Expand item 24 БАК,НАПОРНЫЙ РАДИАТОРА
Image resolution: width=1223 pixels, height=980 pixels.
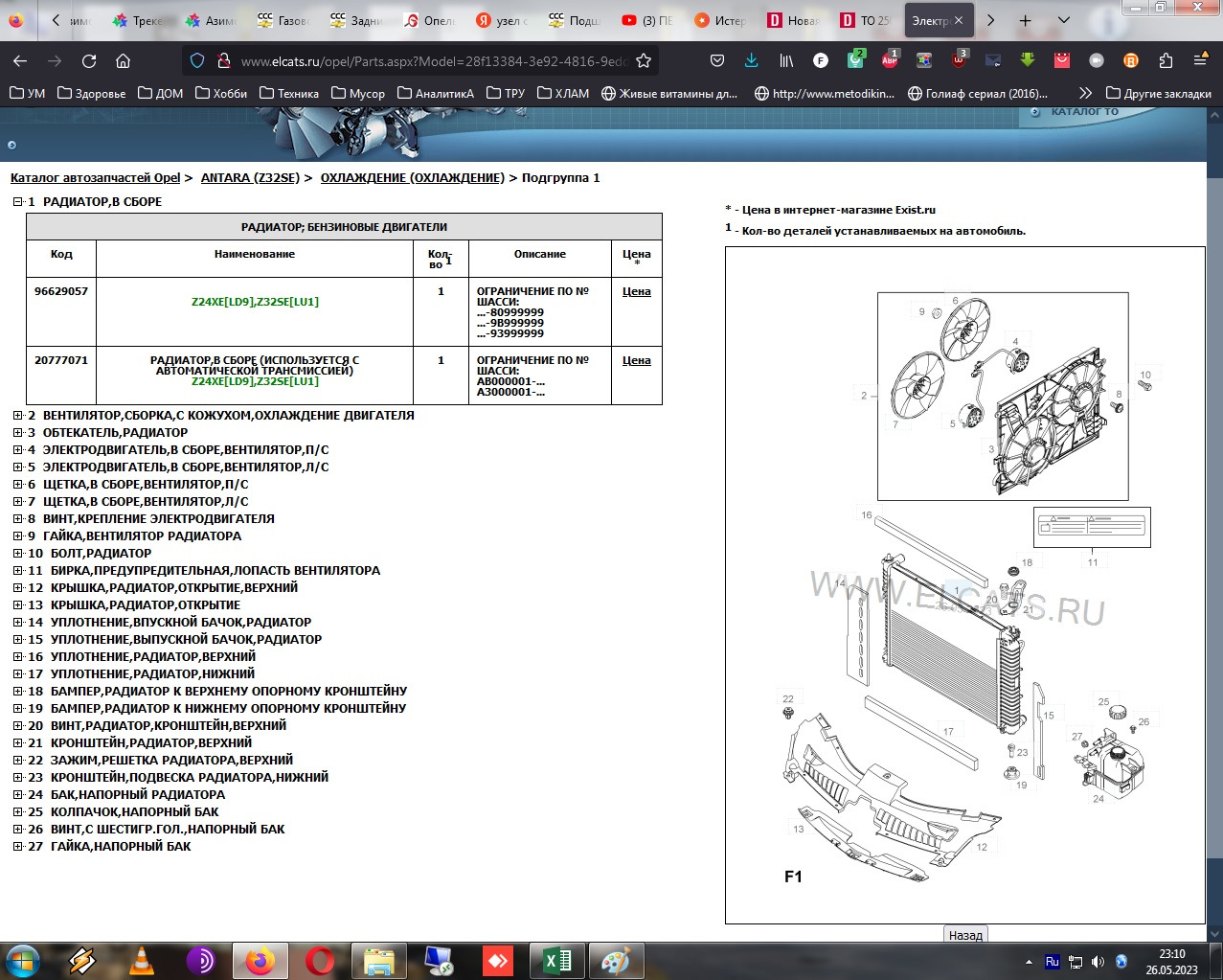pos(17,795)
